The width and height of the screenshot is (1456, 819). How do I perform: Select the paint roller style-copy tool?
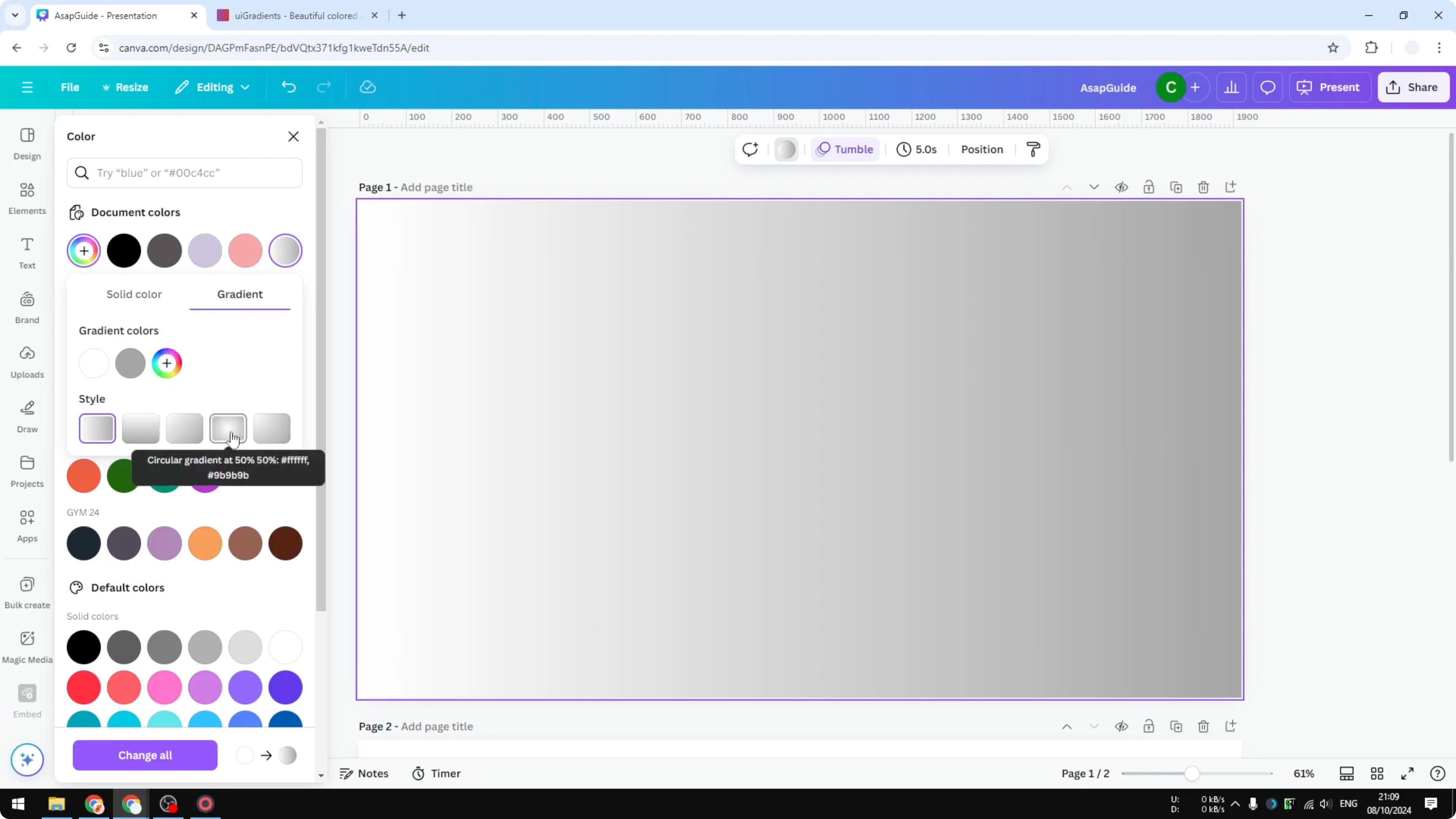pos(1033,149)
